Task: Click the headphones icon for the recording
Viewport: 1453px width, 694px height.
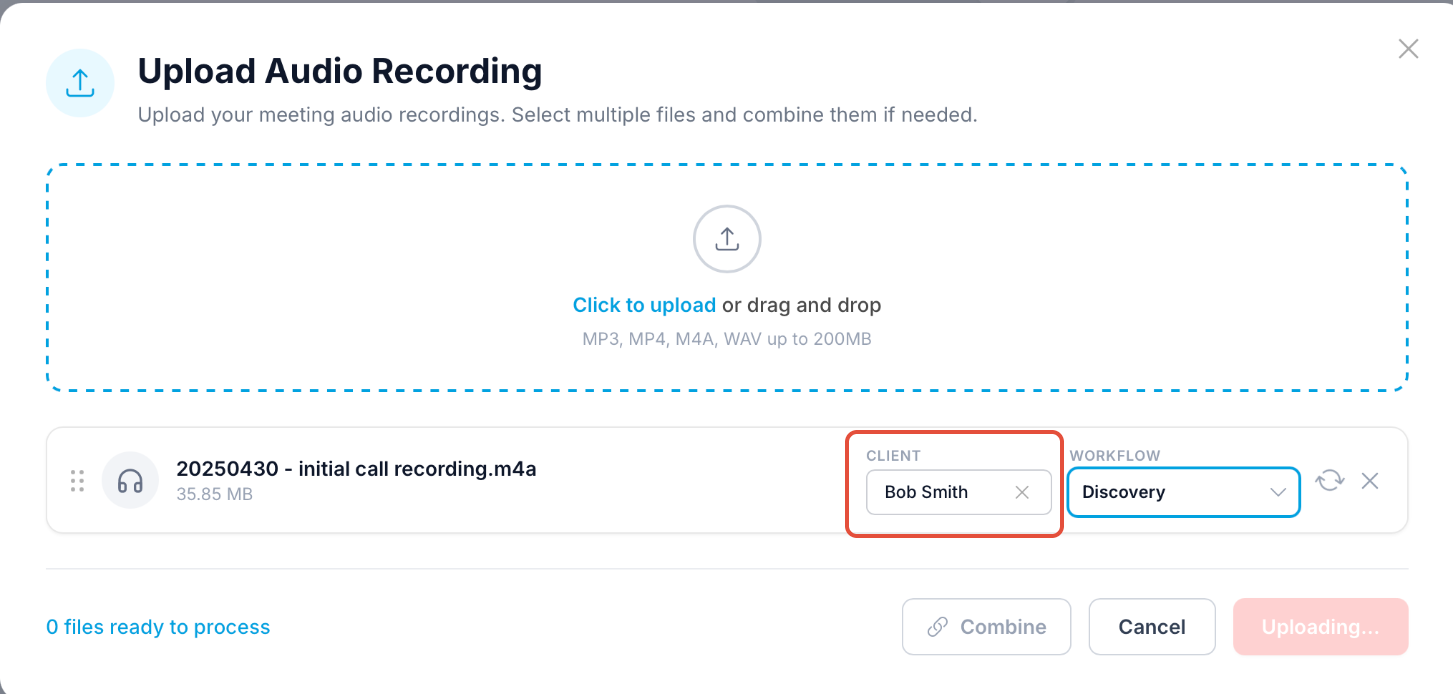Action: click(x=130, y=481)
